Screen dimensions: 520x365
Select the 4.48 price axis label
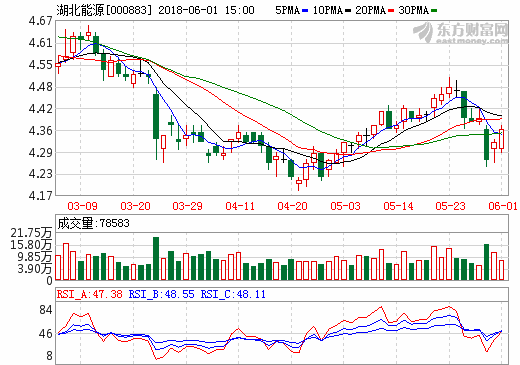pos(41,87)
